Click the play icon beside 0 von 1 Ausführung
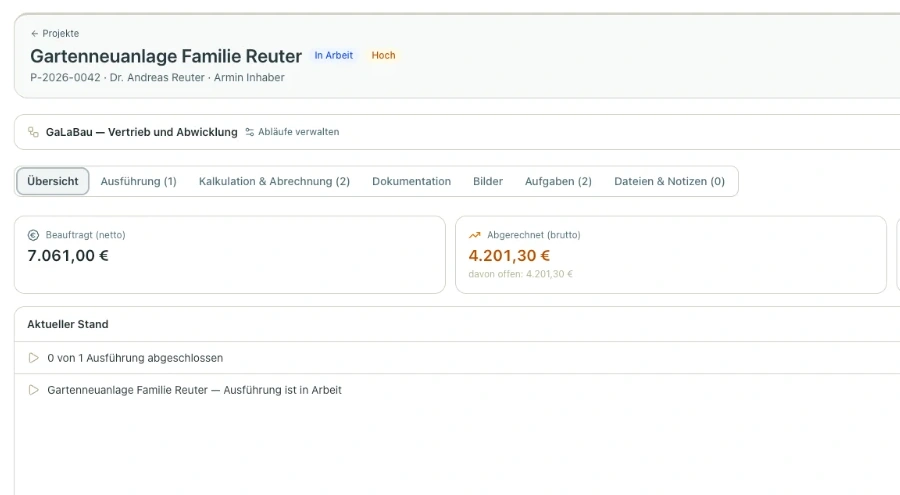Screen dimensions: 900x495 click(x=33, y=358)
